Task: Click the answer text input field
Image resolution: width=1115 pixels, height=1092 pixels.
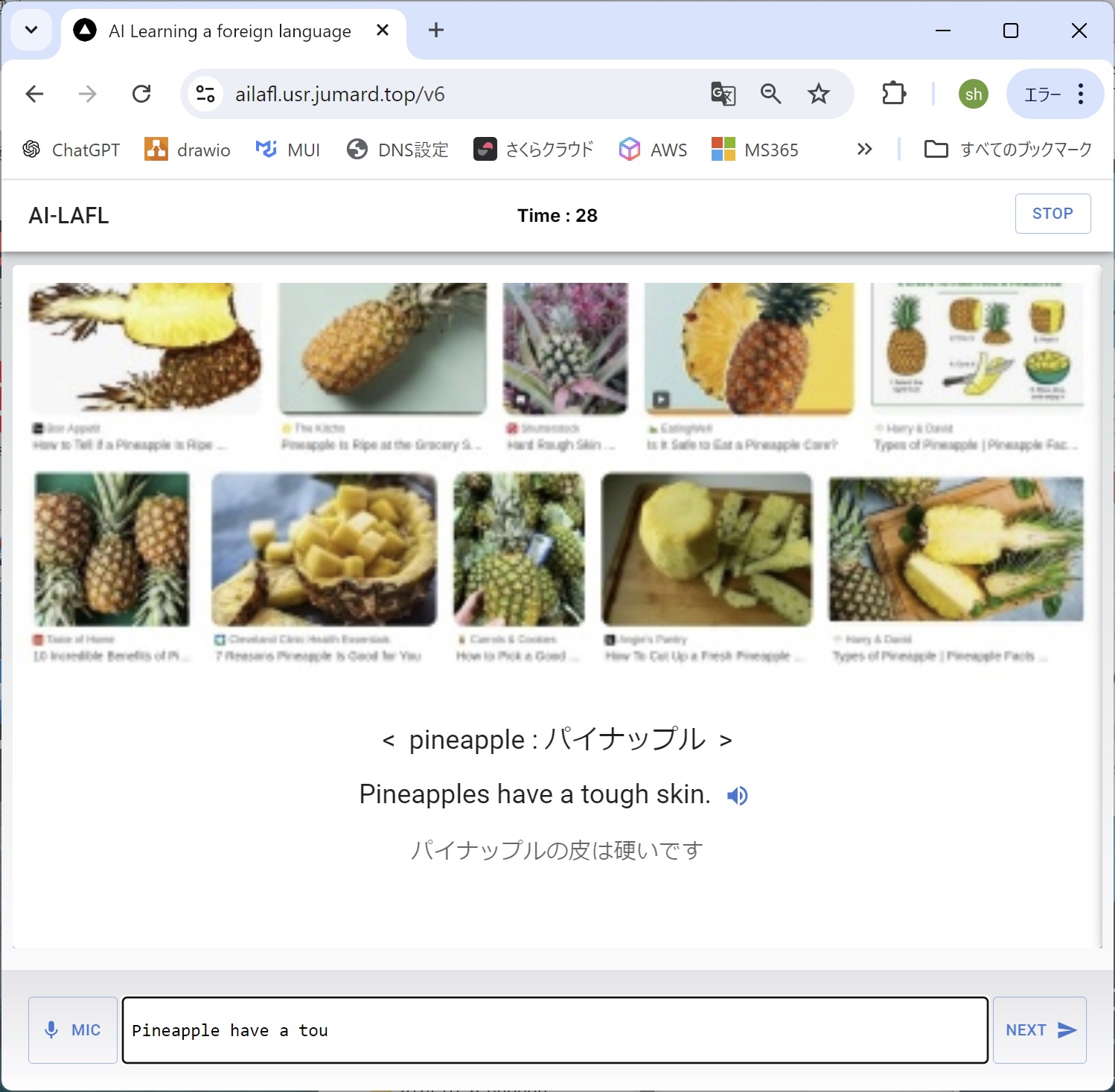Action: [555, 1030]
